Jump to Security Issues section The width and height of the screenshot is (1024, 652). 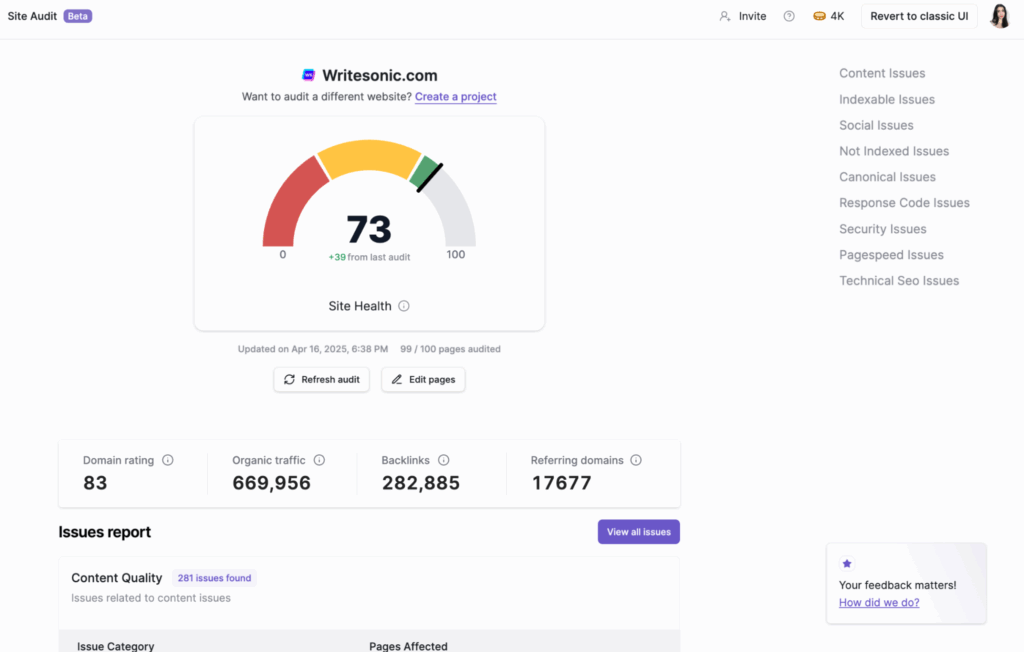(x=883, y=229)
